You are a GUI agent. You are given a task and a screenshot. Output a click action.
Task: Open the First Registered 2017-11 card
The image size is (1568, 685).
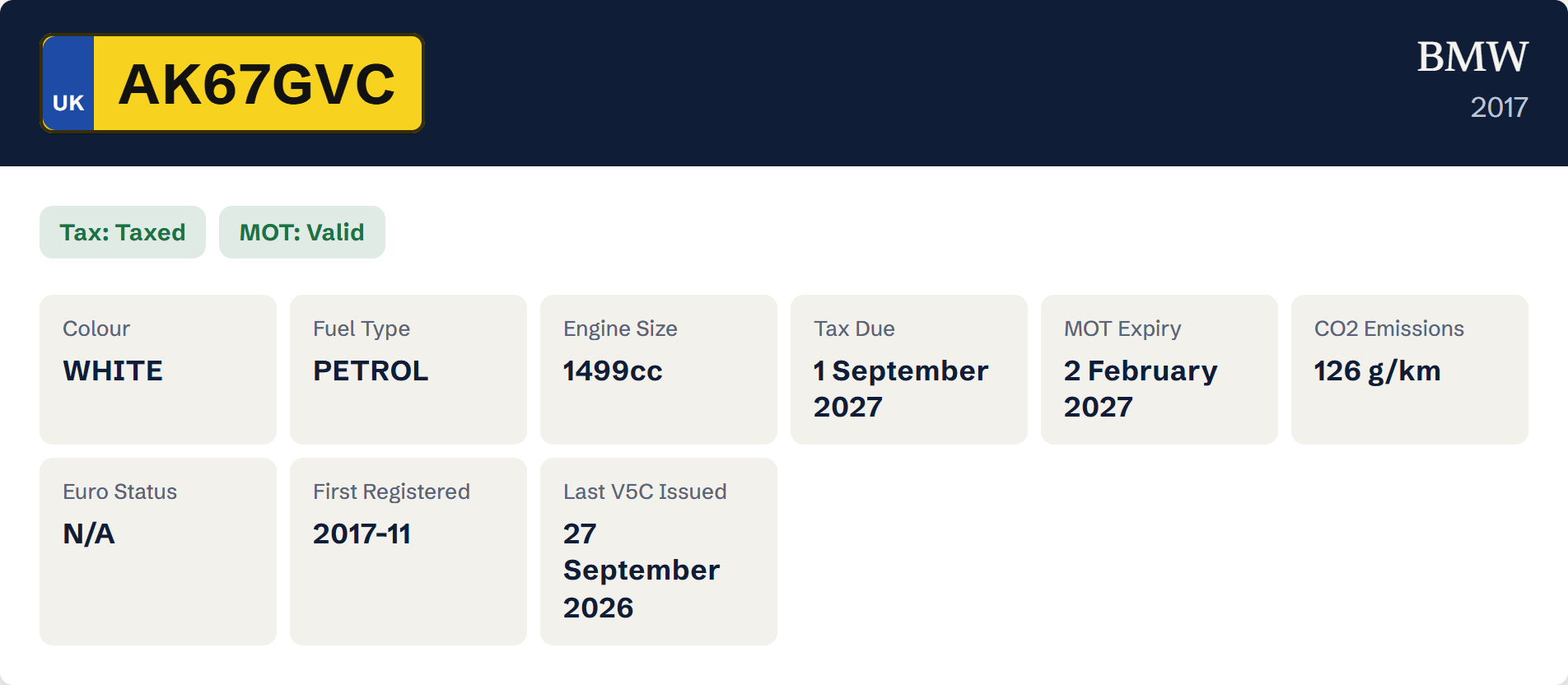click(408, 552)
